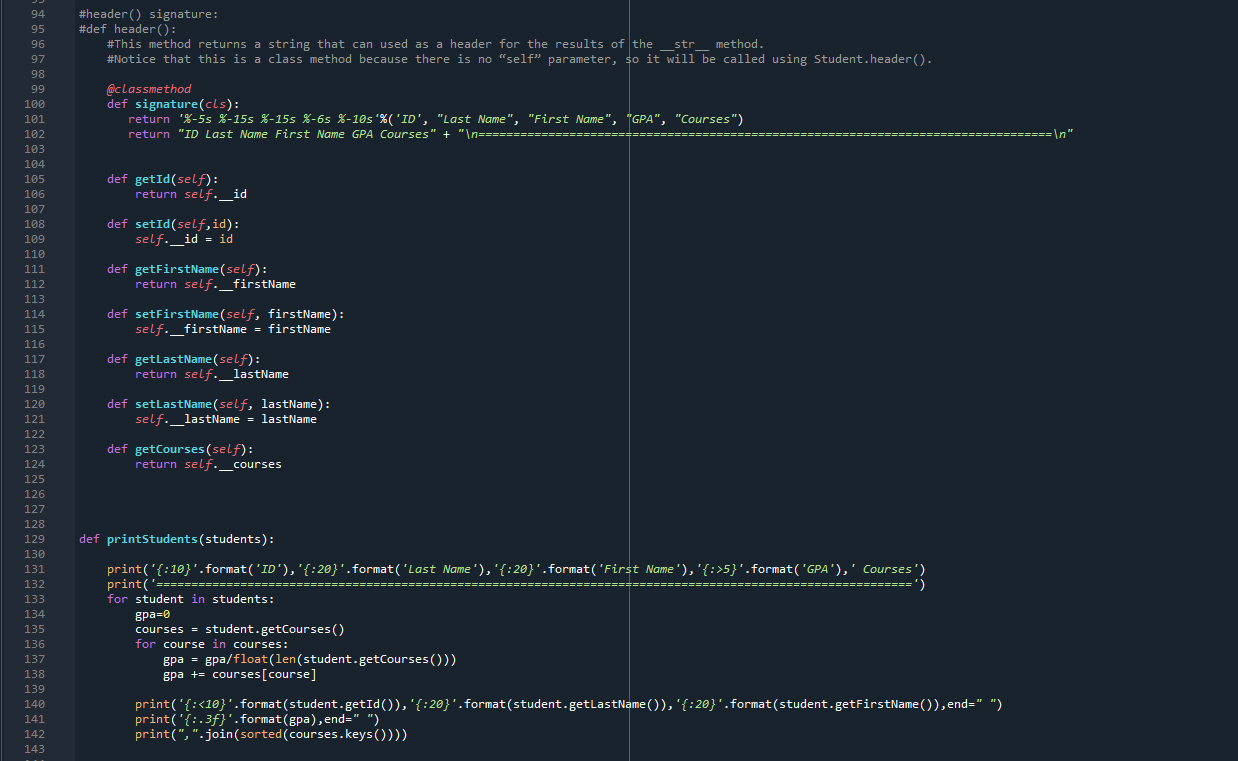This screenshot has width=1238, height=761.
Task: Click the 'return self.__lastName' statement
Action: click(212, 374)
